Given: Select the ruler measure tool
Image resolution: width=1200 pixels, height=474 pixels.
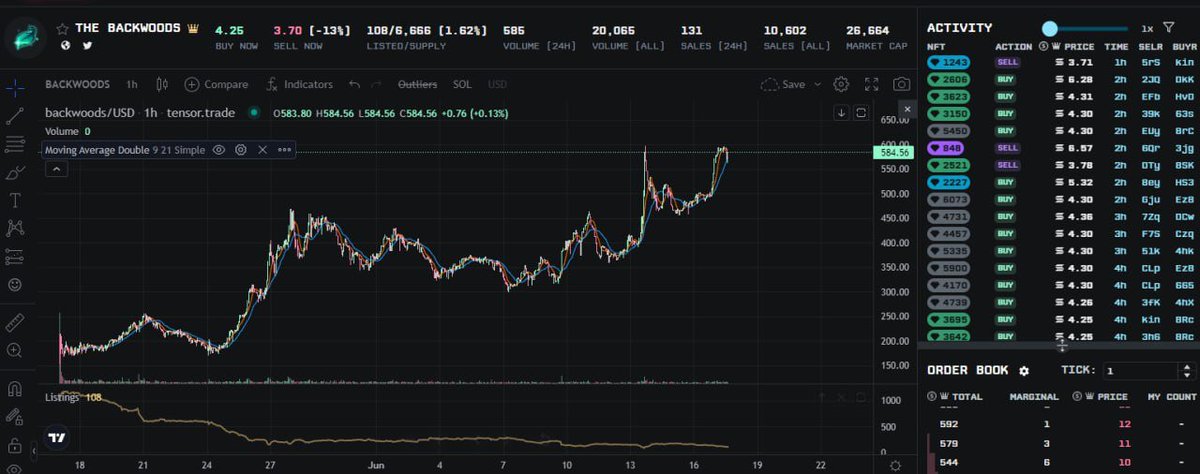Looking at the screenshot, I should click(14, 322).
